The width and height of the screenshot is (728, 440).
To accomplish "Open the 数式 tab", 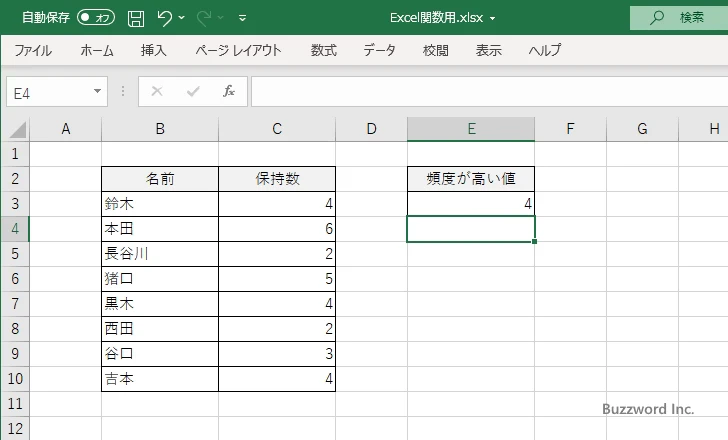I will click(x=324, y=50).
